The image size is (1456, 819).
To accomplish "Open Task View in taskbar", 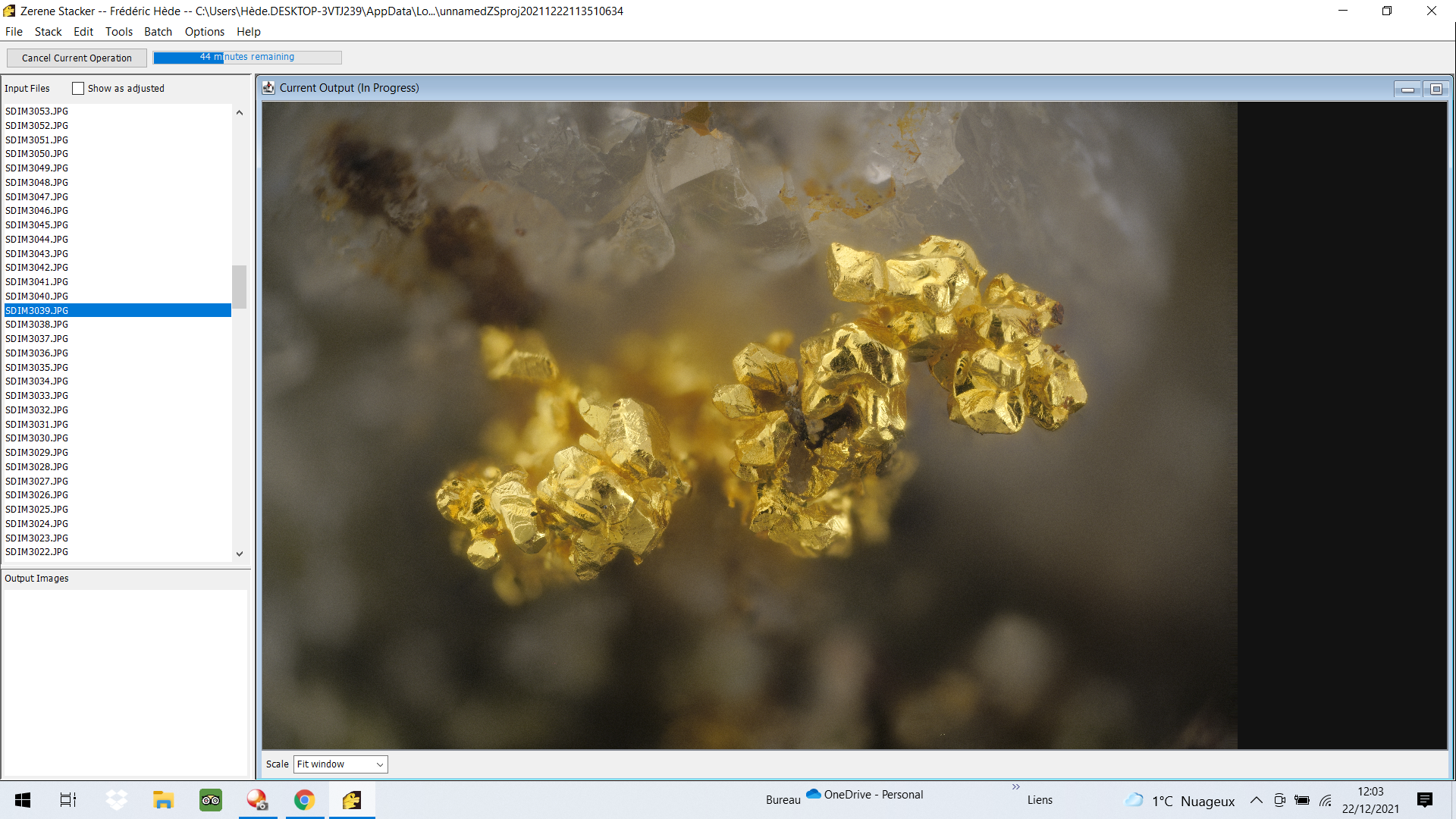I will point(68,800).
